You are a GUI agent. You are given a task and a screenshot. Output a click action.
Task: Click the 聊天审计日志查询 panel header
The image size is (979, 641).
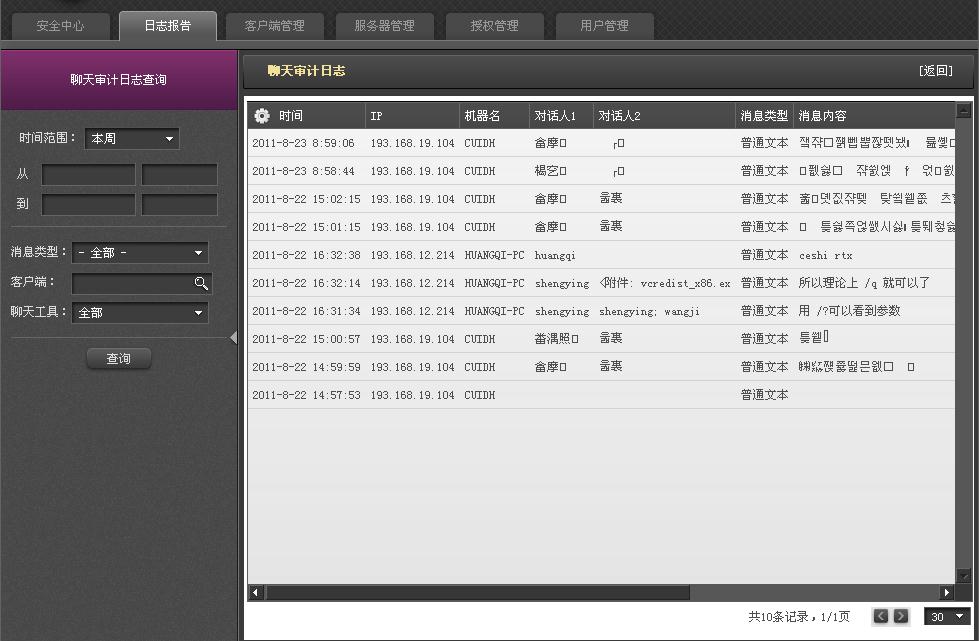(119, 80)
